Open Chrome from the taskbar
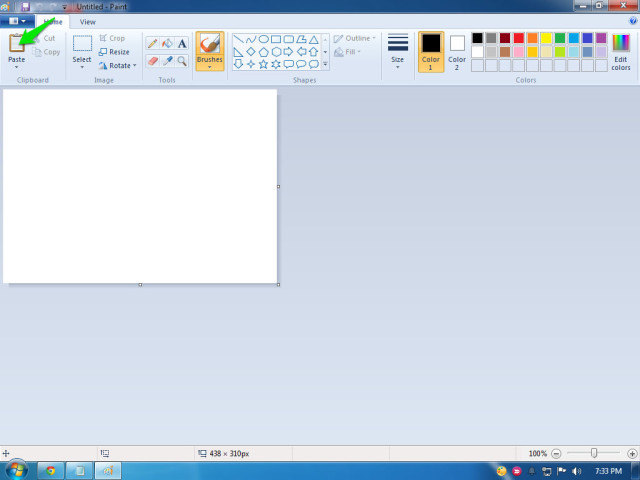Image resolution: width=640 pixels, height=480 pixels. point(51,471)
